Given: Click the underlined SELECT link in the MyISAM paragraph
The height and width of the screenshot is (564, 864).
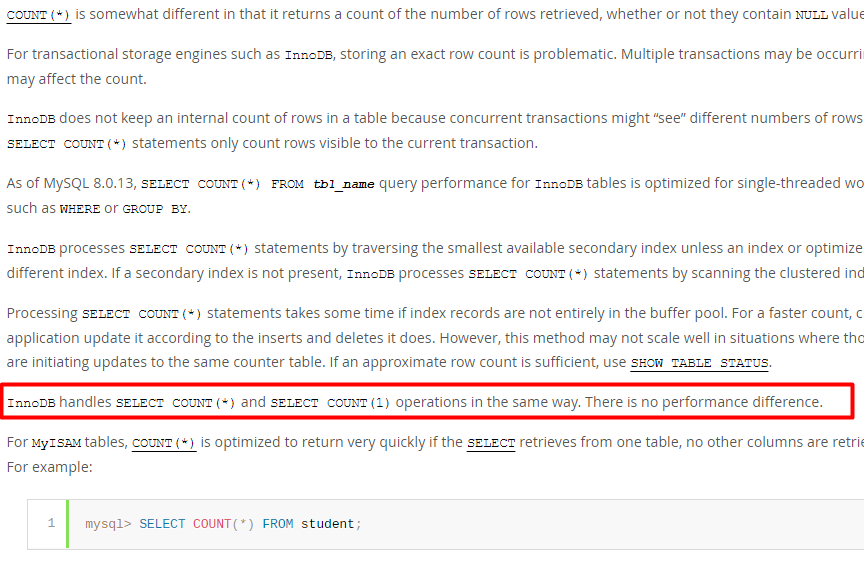Looking at the screenshot, I should tap(490, 443).
